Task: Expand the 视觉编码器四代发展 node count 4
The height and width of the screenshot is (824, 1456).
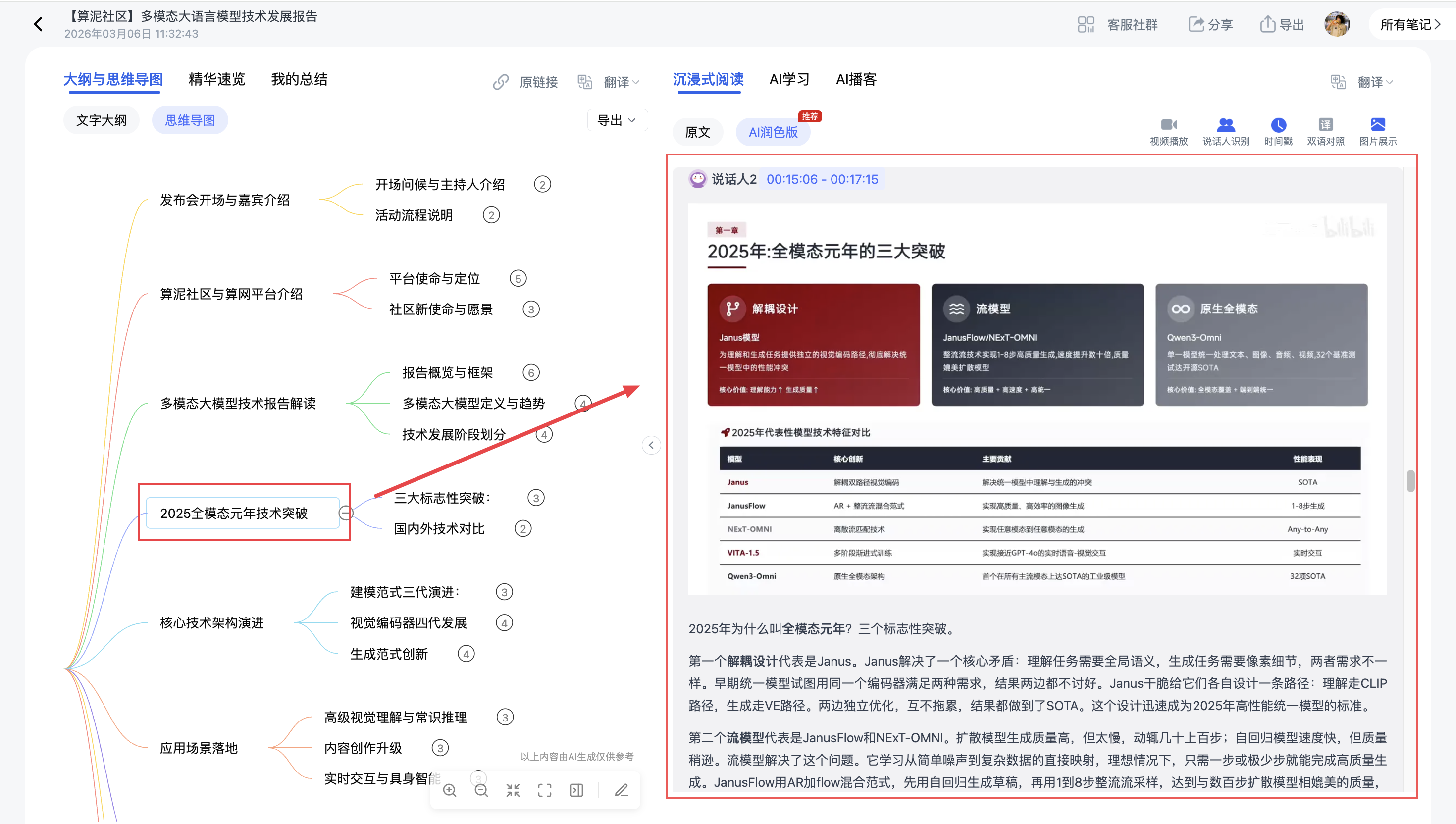Action: pyautogui.click(x=504, y=622)
